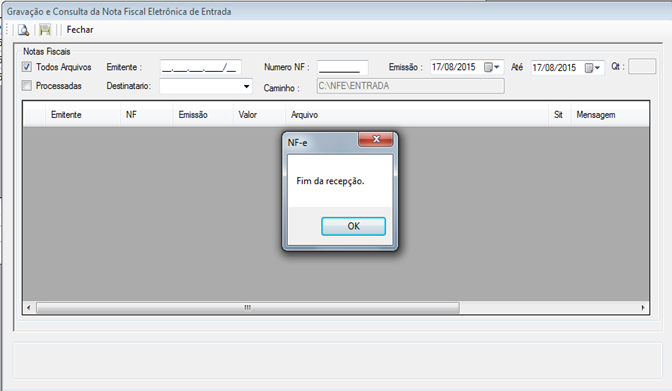Click the scrollbar right arrow
Screen dimensions: 672x391
643,307
